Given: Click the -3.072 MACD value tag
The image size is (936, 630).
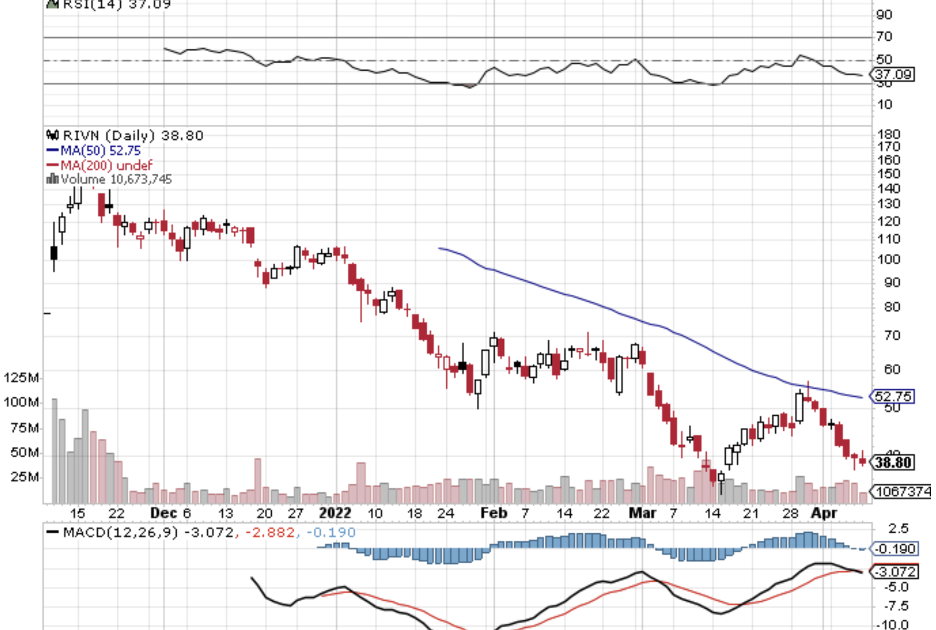Looking at the screenshot, I should point(890,572).
